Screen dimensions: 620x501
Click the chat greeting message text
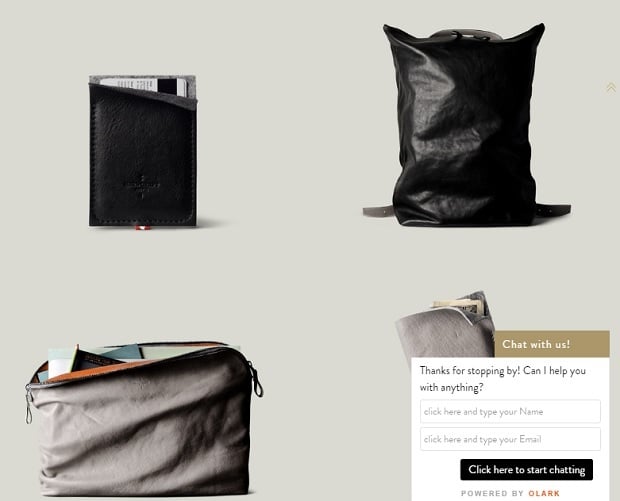[503, 379]
